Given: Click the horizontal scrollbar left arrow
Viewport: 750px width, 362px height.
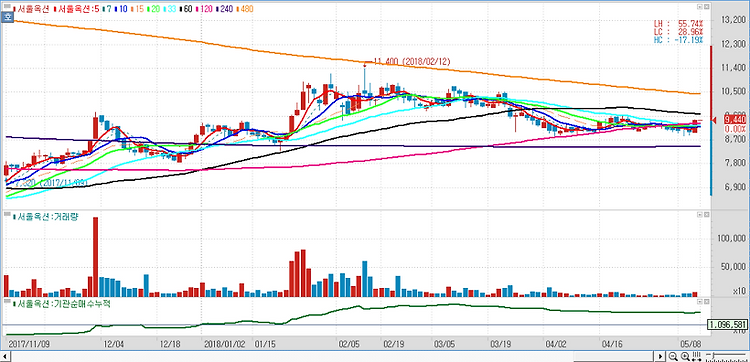Looking at the screenshot, I should (x=6, y=356).
